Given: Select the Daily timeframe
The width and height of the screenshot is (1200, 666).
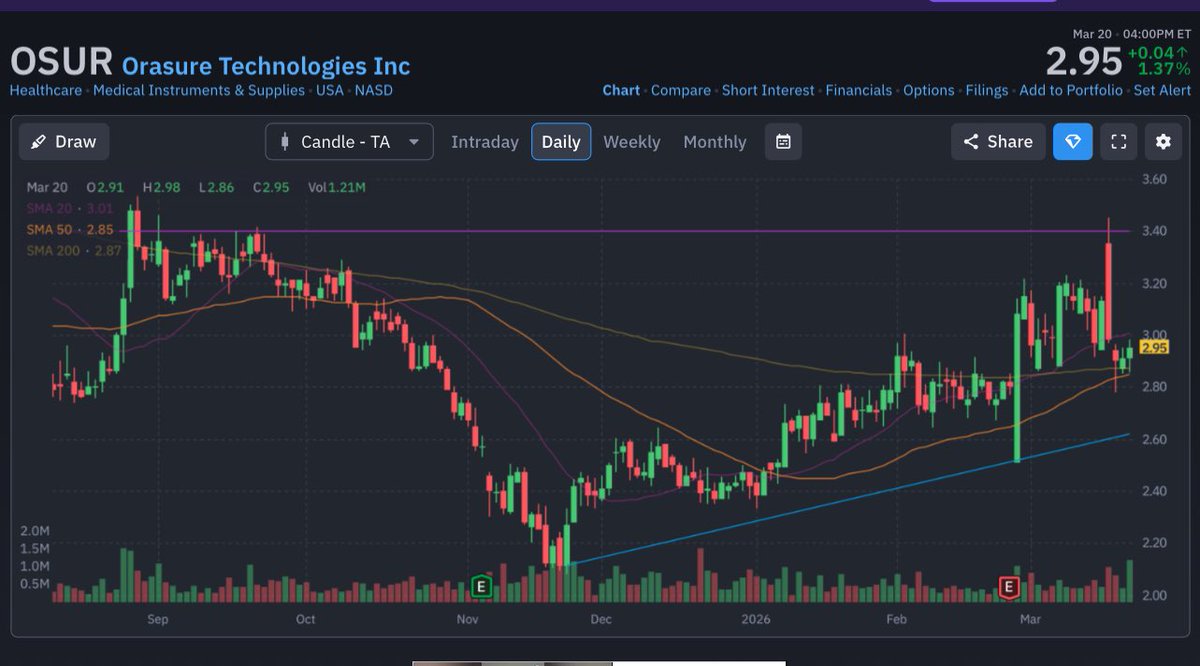Looking at the screenshot, I should tap(561, 142).
